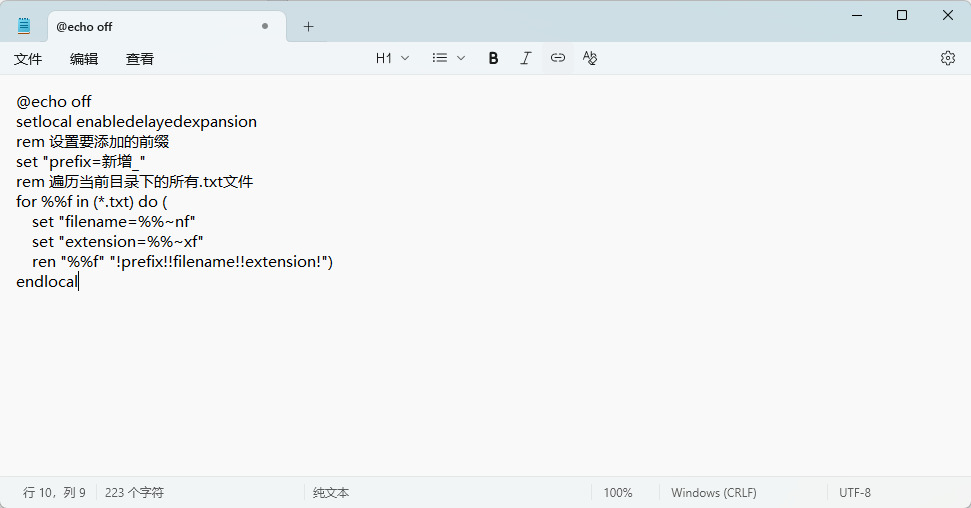Click the 'for %%f in (*.txt) do (' line

click(x=92, y=201)
